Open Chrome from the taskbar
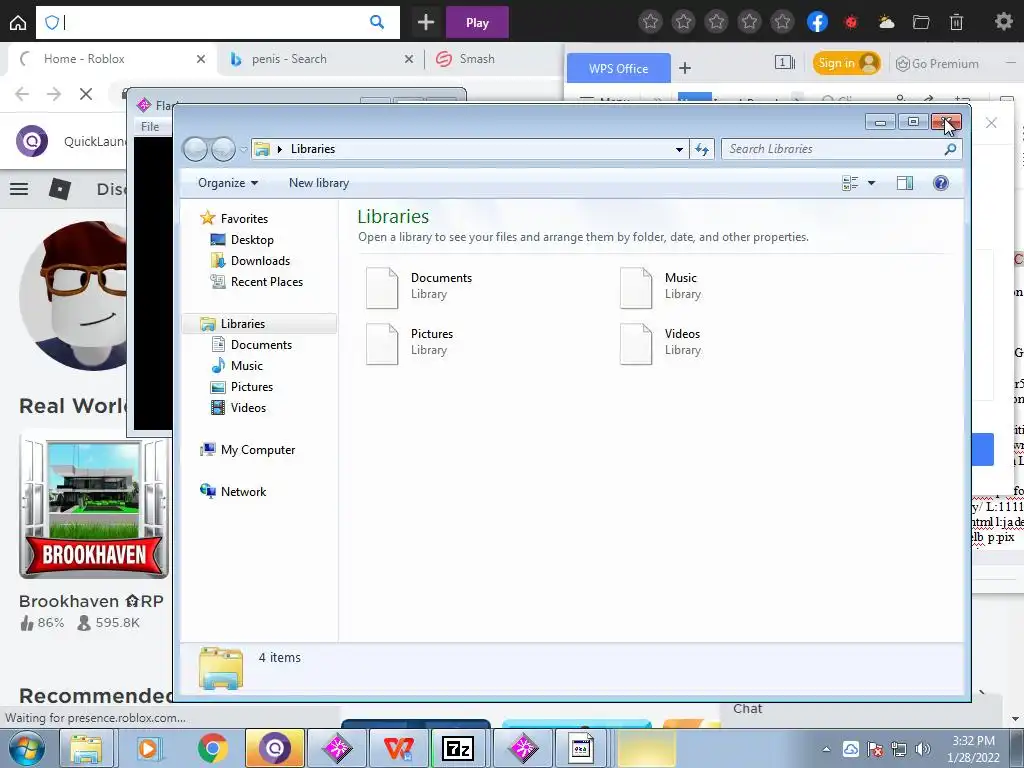The width and height of the screenshot is (1024, 768). tap(212, 748)
